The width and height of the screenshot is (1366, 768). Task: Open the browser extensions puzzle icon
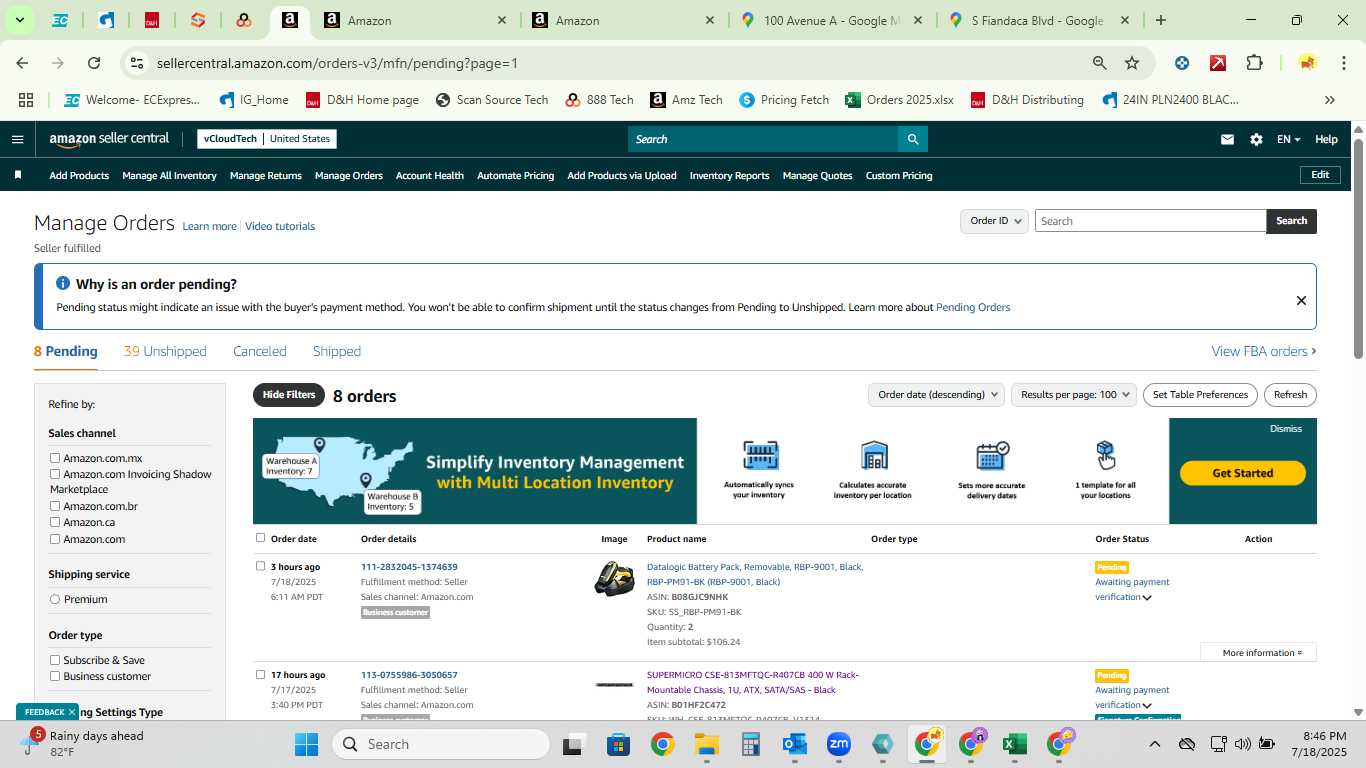pyautogui.click(x=1254, y=63)
